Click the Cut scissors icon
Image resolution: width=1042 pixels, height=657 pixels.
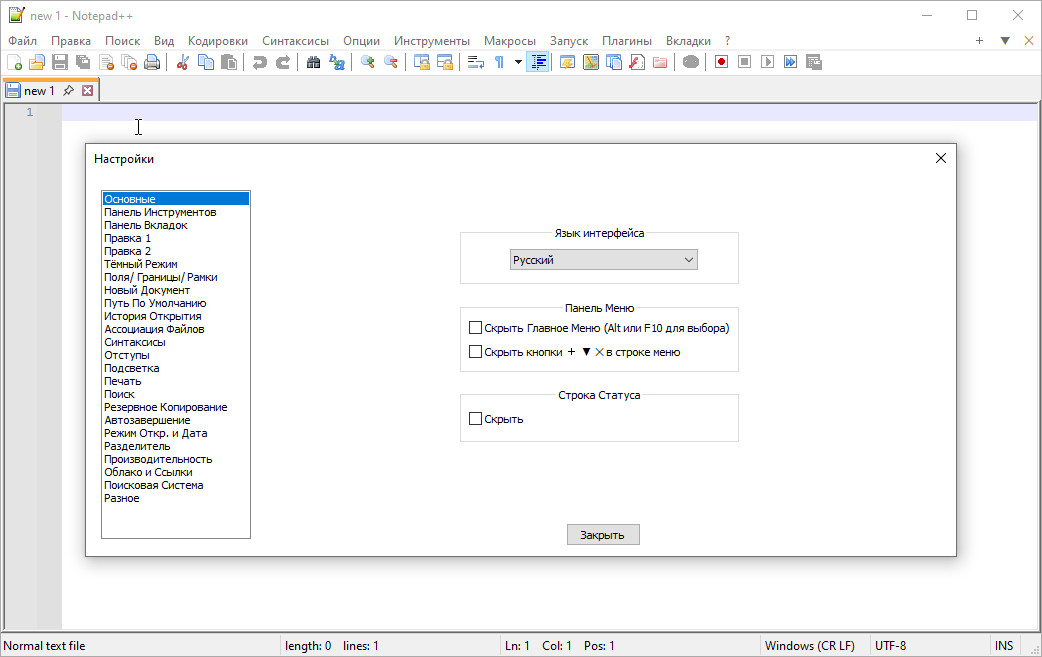(183, 62)
